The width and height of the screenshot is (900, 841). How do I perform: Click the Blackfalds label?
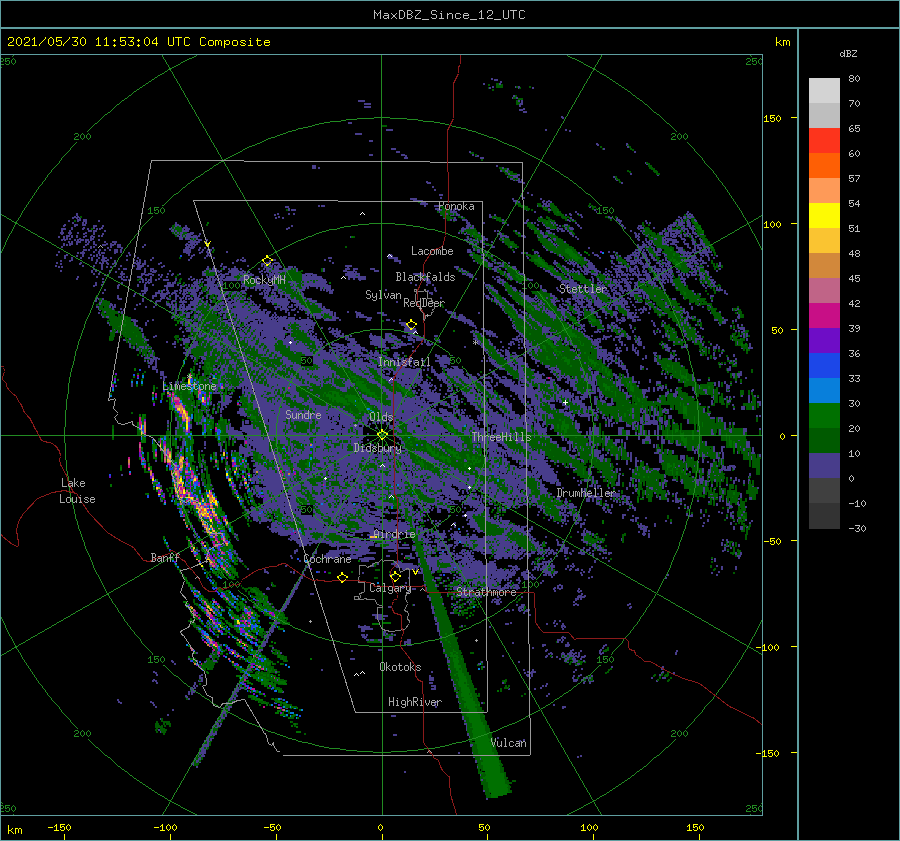425,277
